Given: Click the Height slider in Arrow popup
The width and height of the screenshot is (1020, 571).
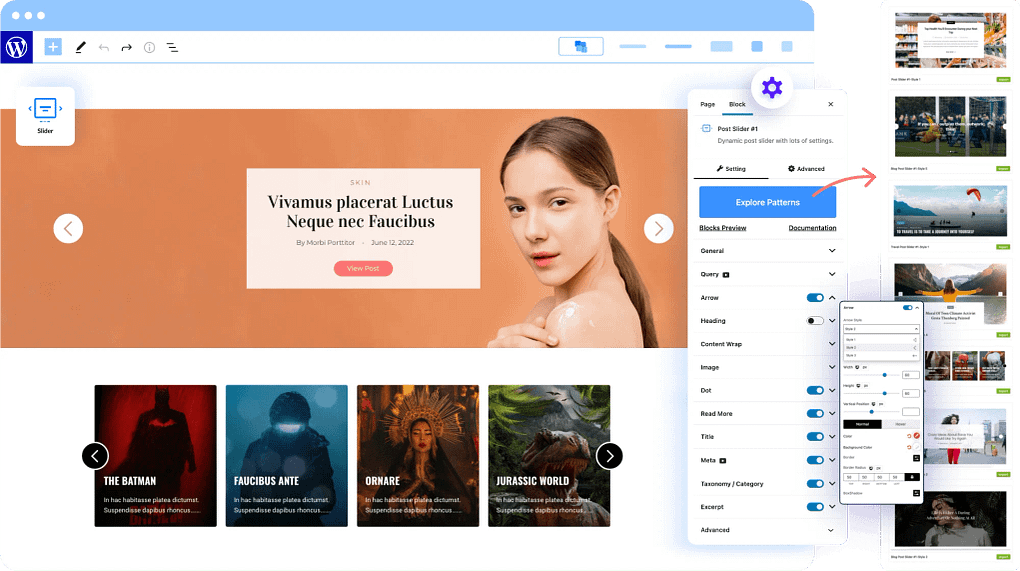Looking at the screenshot, I should [x=872, y=393].
